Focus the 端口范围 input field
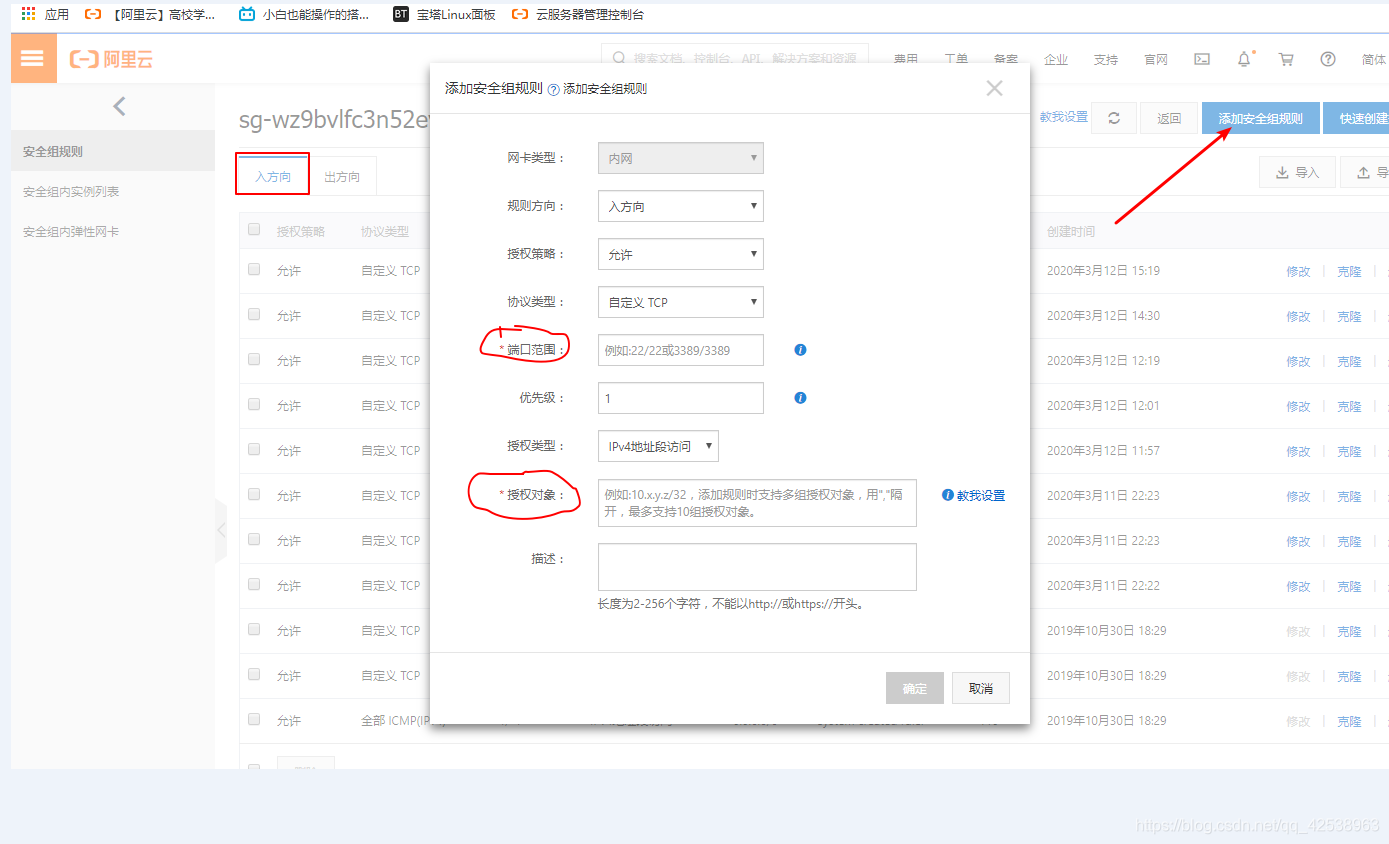This screenshot has width=1389, height=844. pos(680,350)
